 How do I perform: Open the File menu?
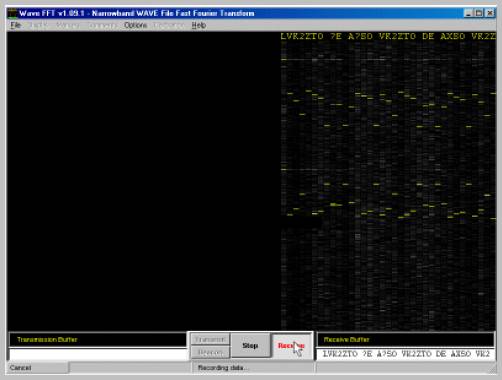[x=15, y=25]
